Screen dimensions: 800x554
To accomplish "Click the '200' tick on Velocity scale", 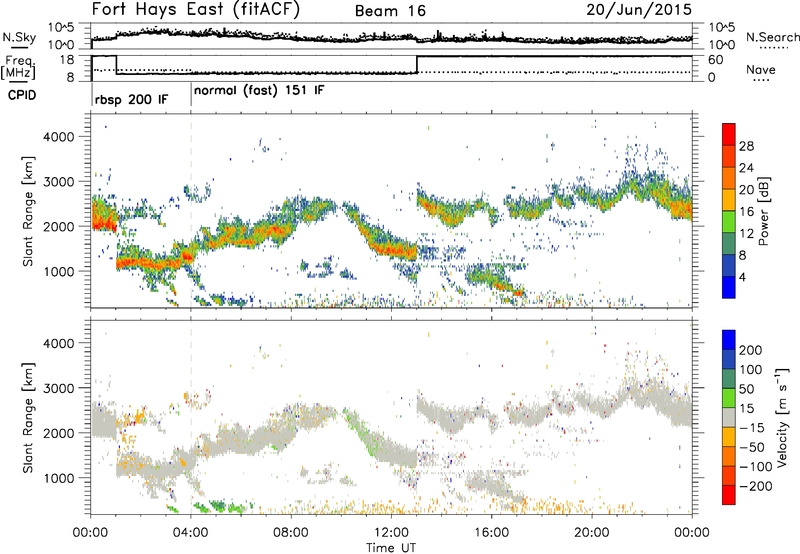I will [751, 350].
